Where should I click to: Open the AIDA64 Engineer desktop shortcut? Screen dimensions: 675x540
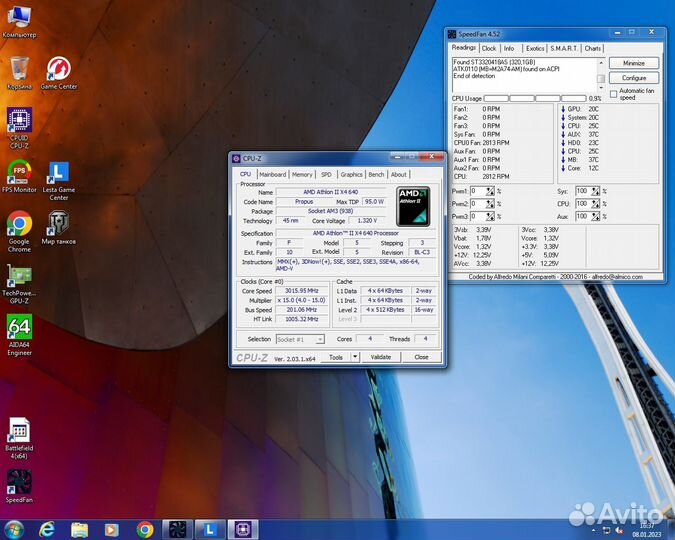pos(19,335)
